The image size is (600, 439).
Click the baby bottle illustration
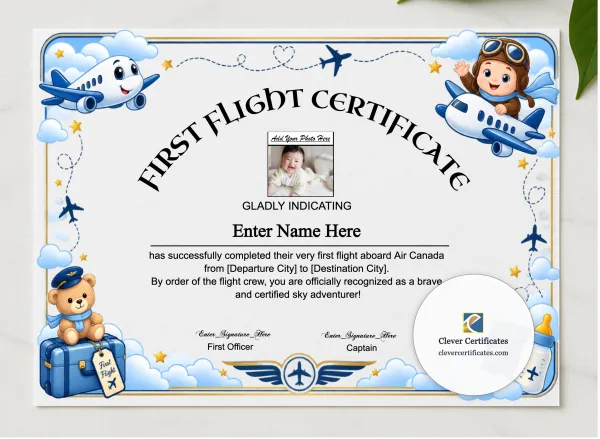coord(540,354)
